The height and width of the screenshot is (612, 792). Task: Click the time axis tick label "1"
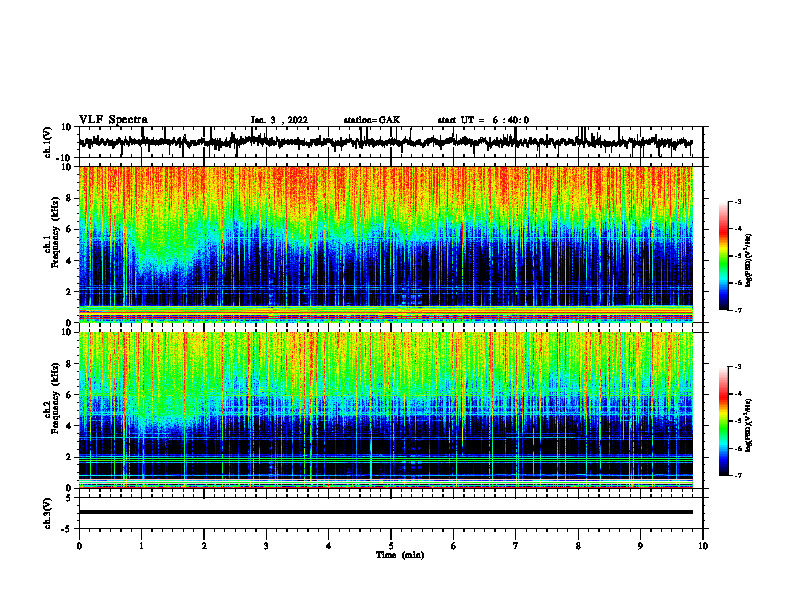click(x=141, y=546)
